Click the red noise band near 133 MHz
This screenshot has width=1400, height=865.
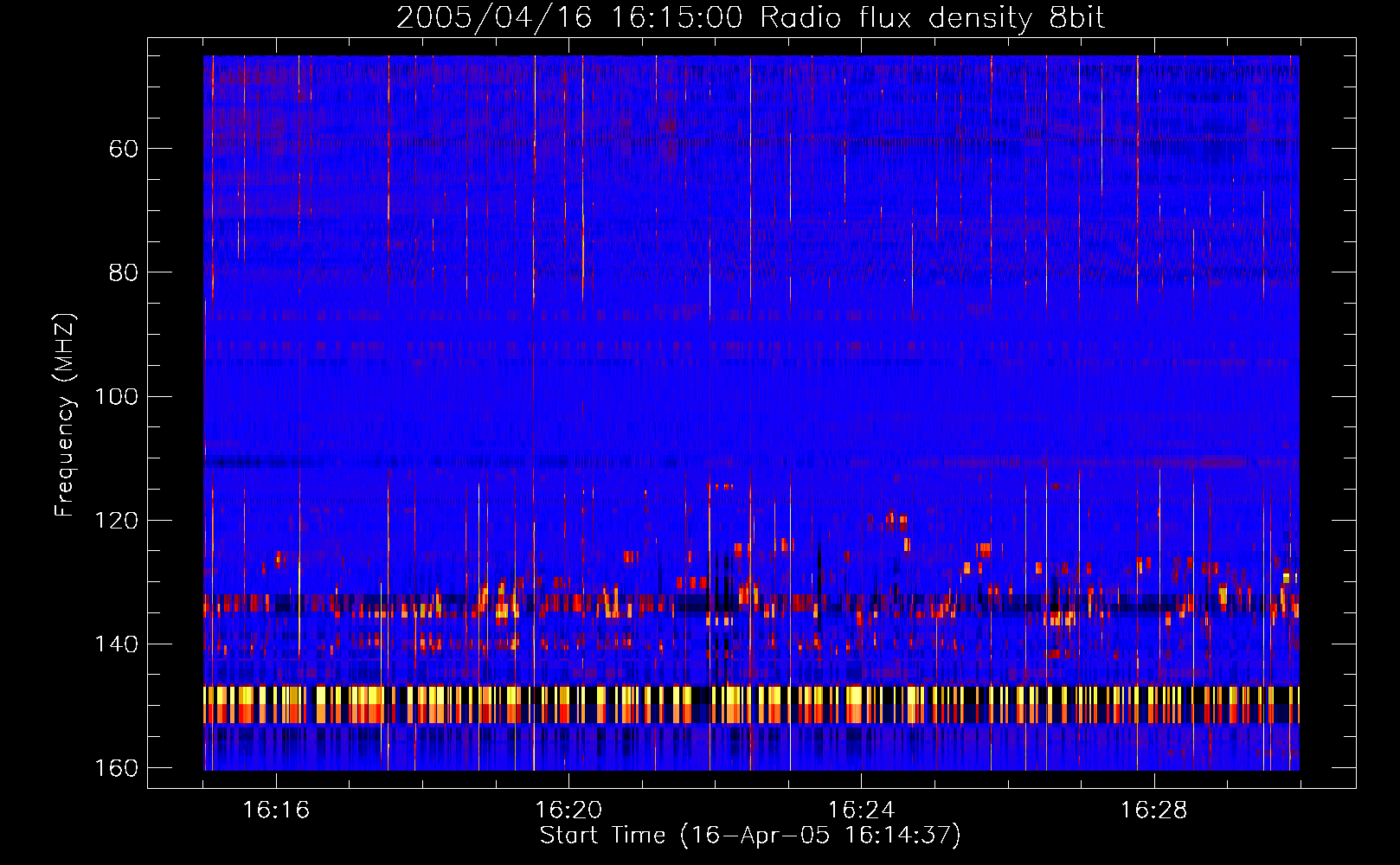[751, 603]
